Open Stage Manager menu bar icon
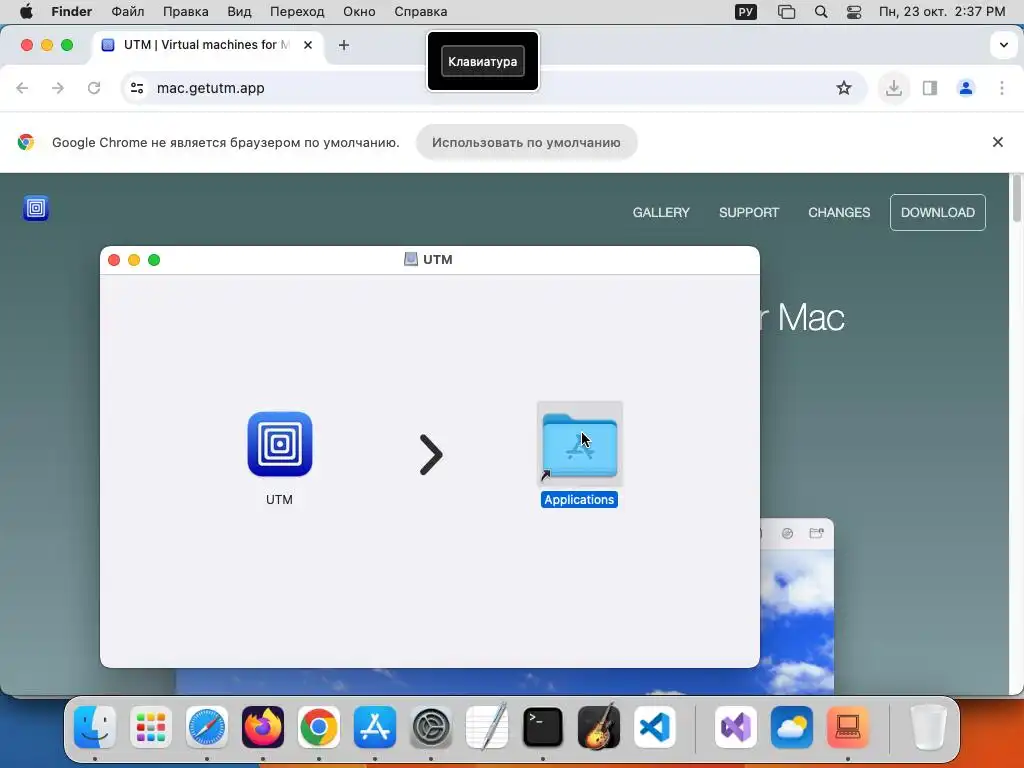 tap(786, 12)
